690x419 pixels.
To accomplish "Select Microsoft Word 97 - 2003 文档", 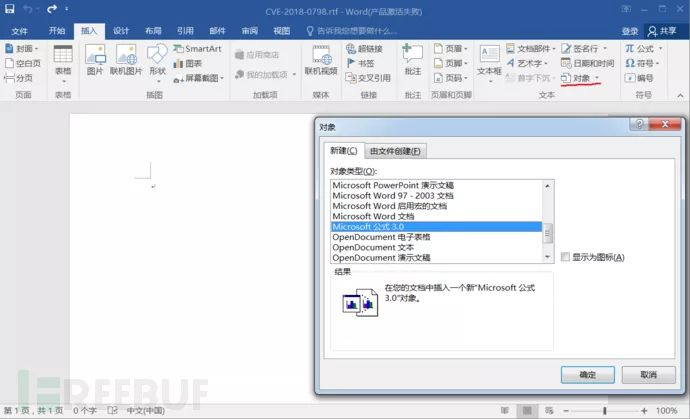I will (437, 195).
